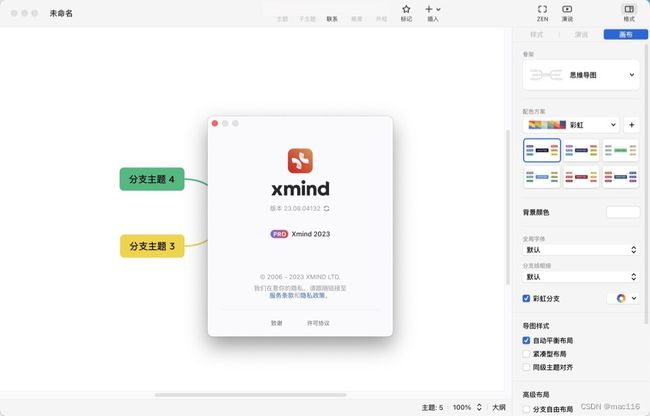Image resolution: width=650 pixels, height=416 pixels.
Task: Enable 紧凑型布局 compact layout
Action: point(526,354)
